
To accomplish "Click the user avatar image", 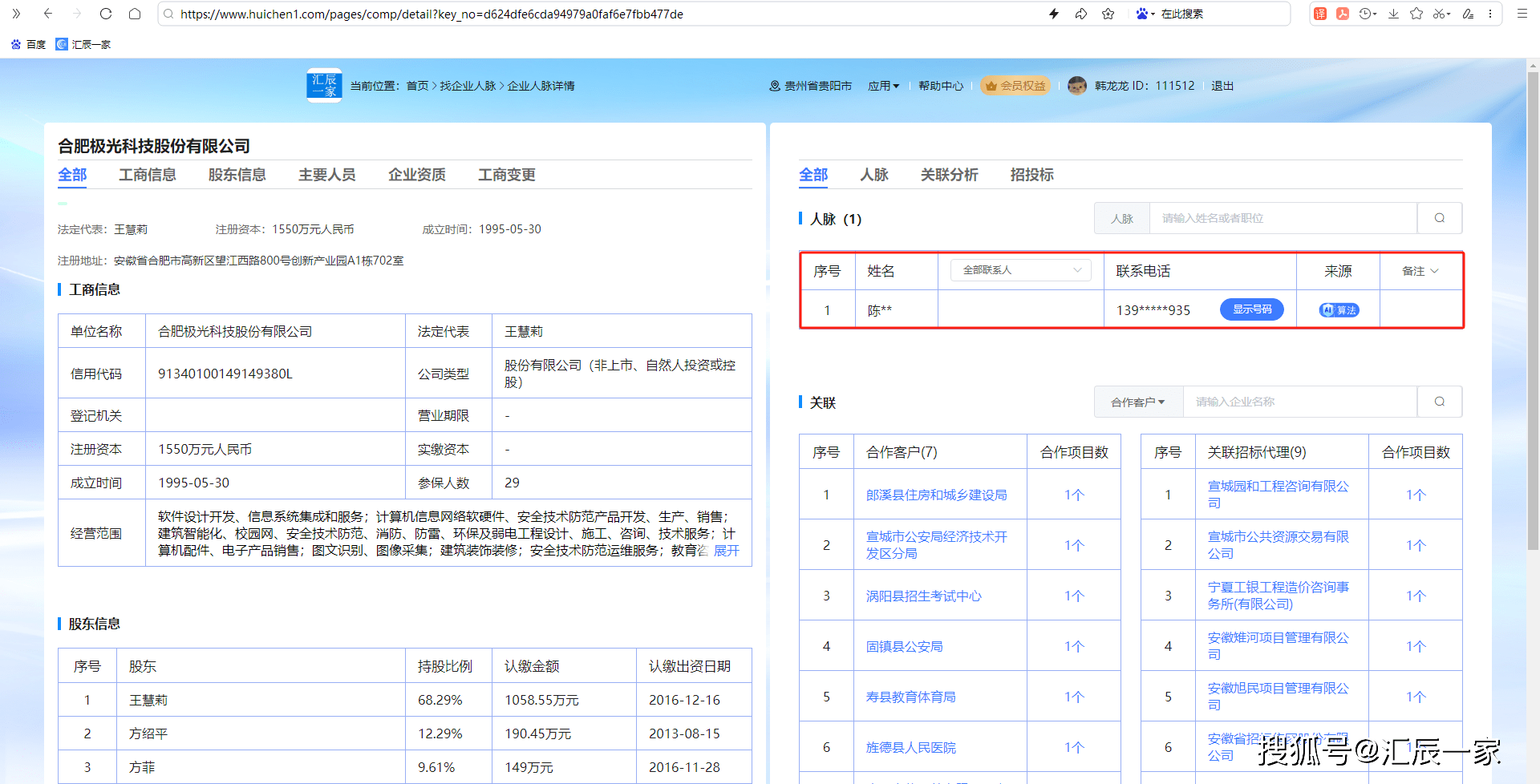I will (x=1077, y=86).
